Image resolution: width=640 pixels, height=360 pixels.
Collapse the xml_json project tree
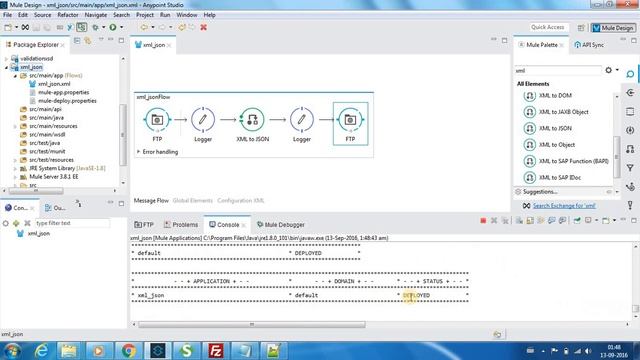pos(6,67)
